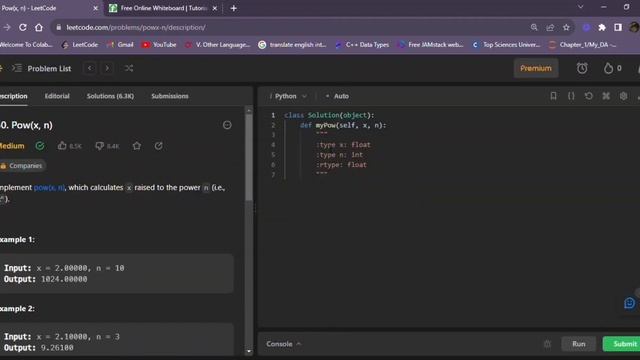The image size is (640, 360).
Task: Reload the page with browser refresh icon
Action: [x=23, y=27]
